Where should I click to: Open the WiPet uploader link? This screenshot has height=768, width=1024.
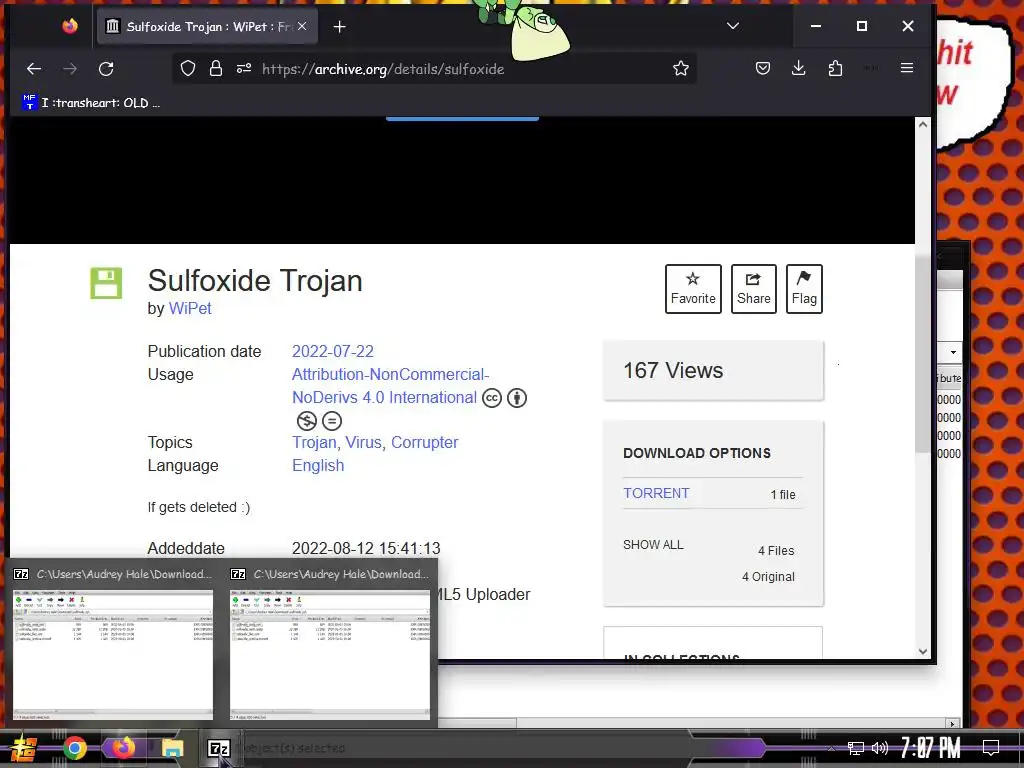tap(190, 308)
